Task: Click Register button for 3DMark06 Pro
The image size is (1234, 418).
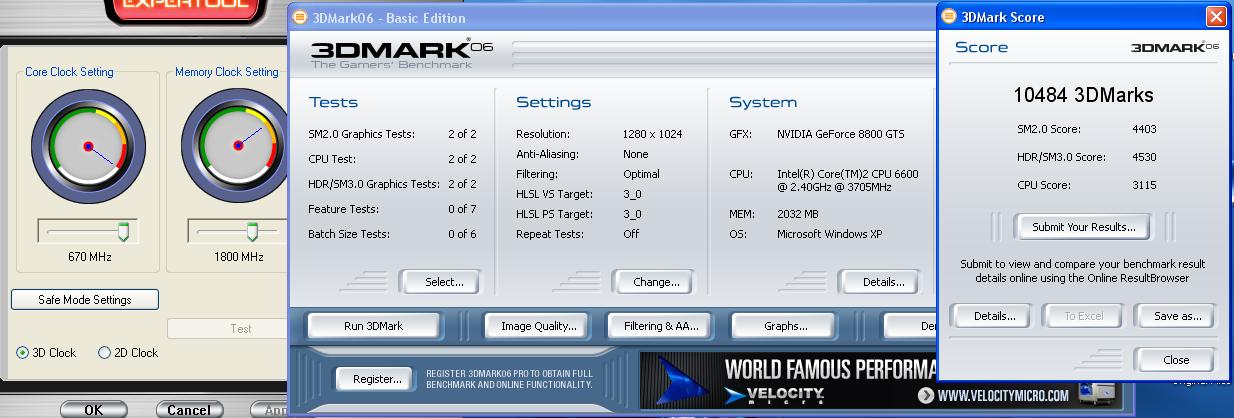Action: (x=375, y=380)
